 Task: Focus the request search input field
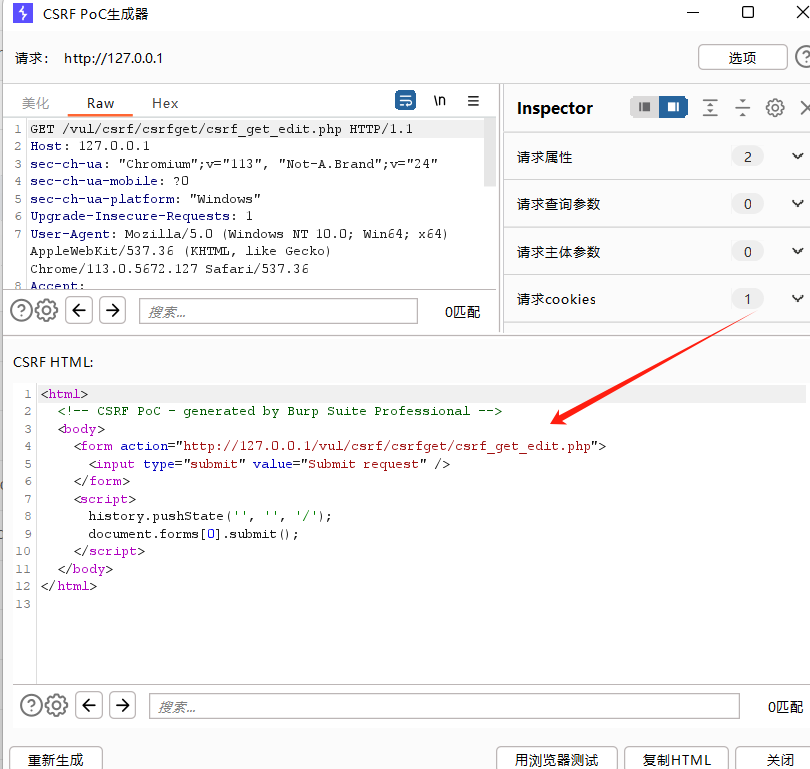[278, 311]
